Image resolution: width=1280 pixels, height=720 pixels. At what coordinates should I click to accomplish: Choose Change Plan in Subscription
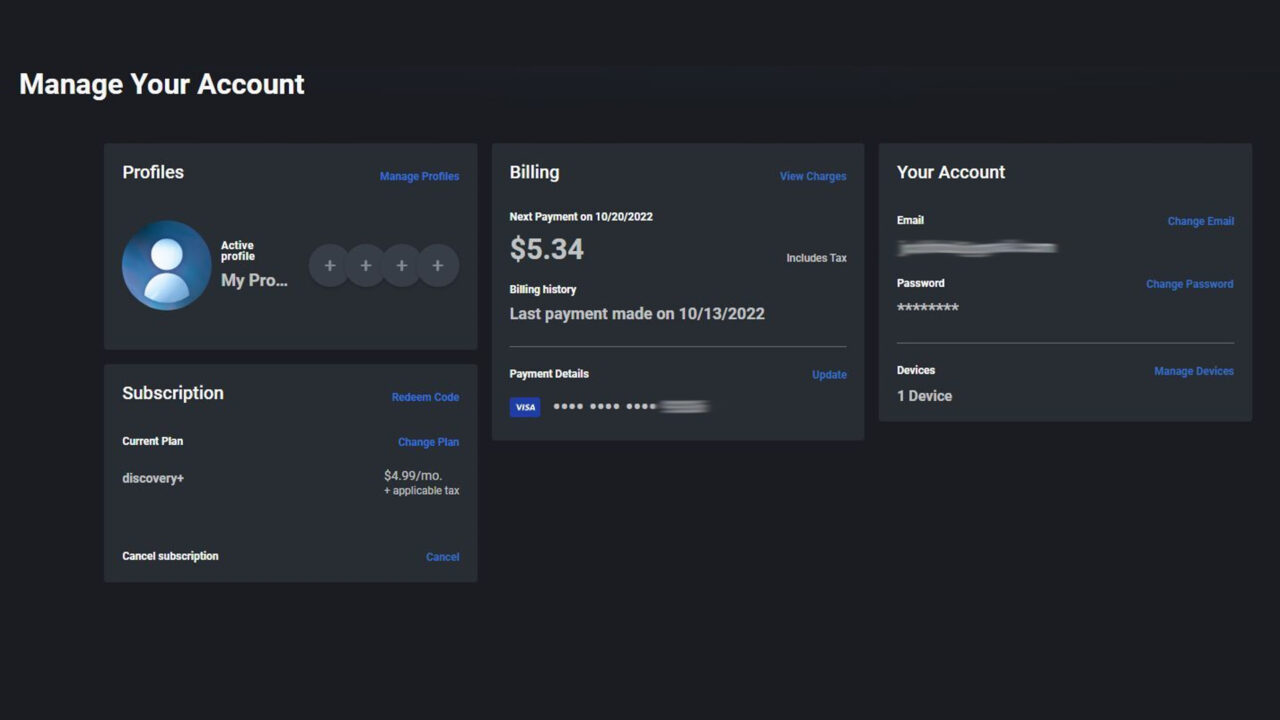[428, 442]
